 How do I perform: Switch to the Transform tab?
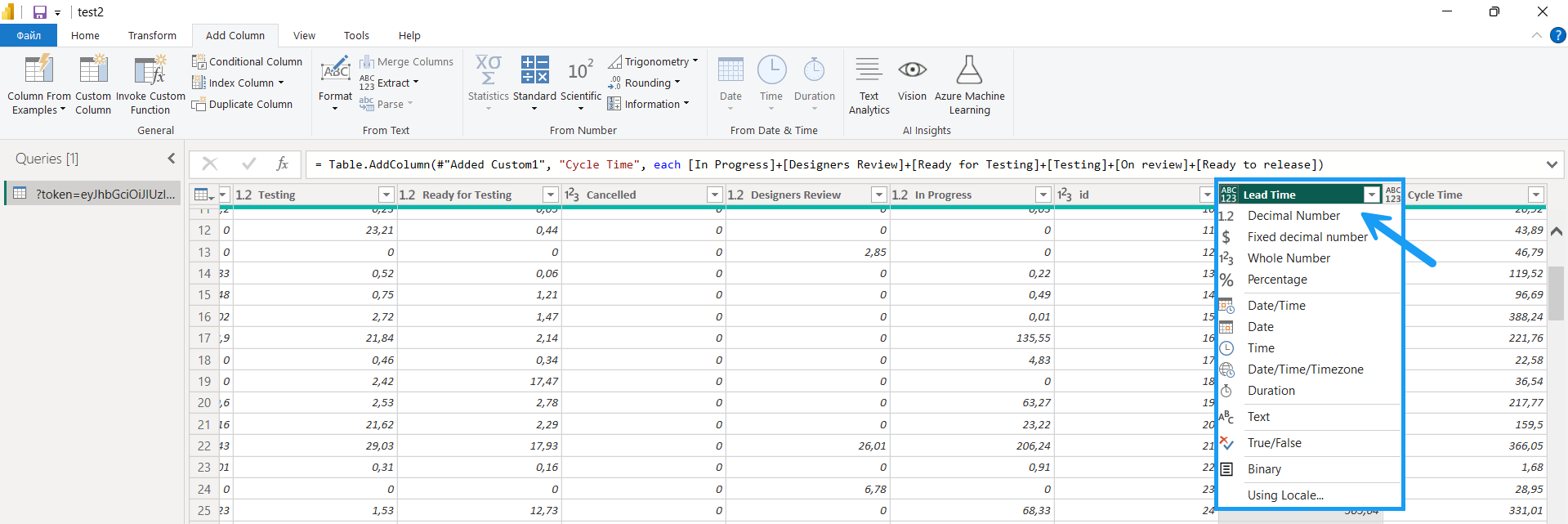pos(152,36)
